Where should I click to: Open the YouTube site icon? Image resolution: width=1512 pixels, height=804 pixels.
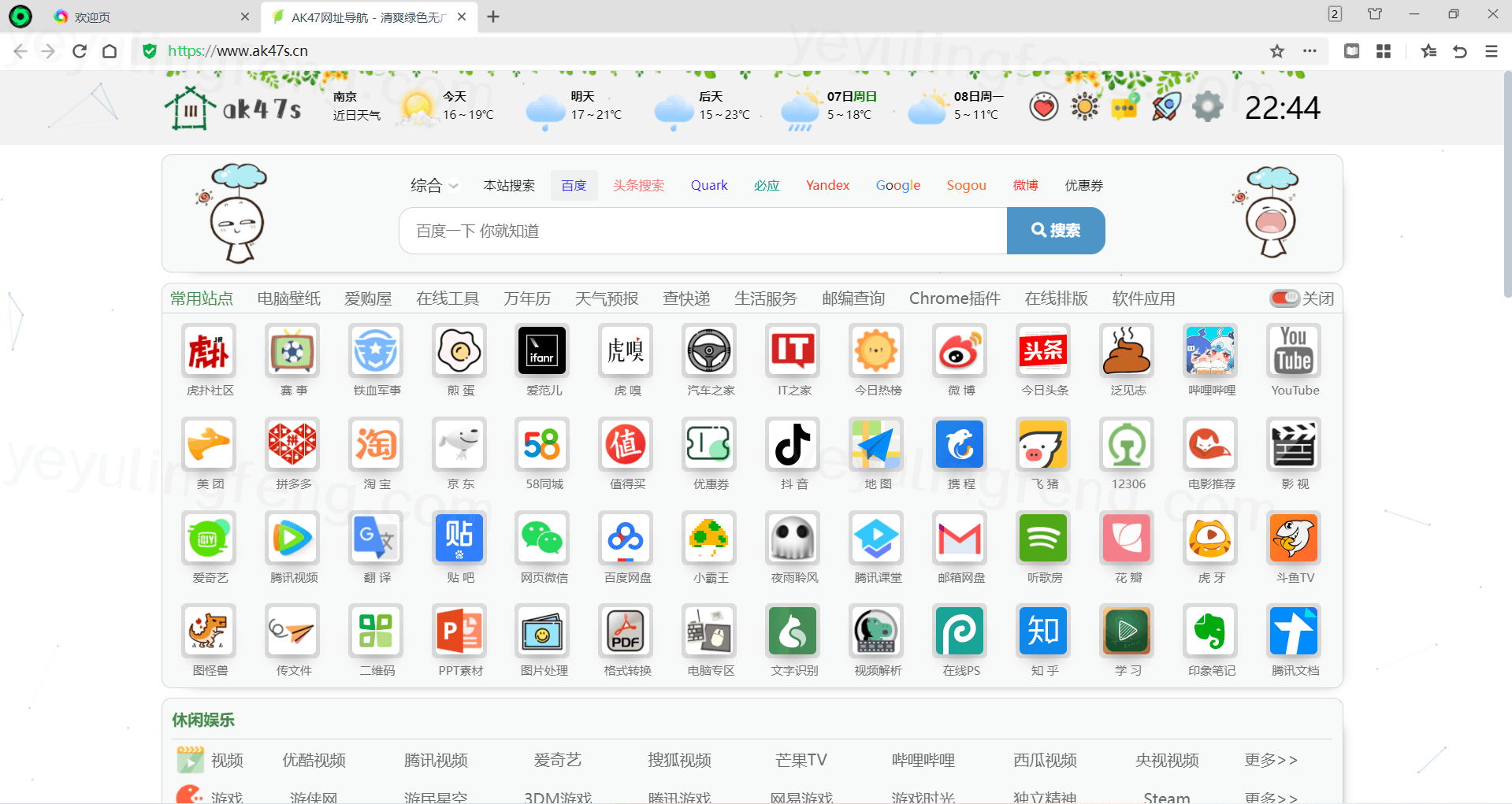pyautogui.click(x=1294, y=350)
